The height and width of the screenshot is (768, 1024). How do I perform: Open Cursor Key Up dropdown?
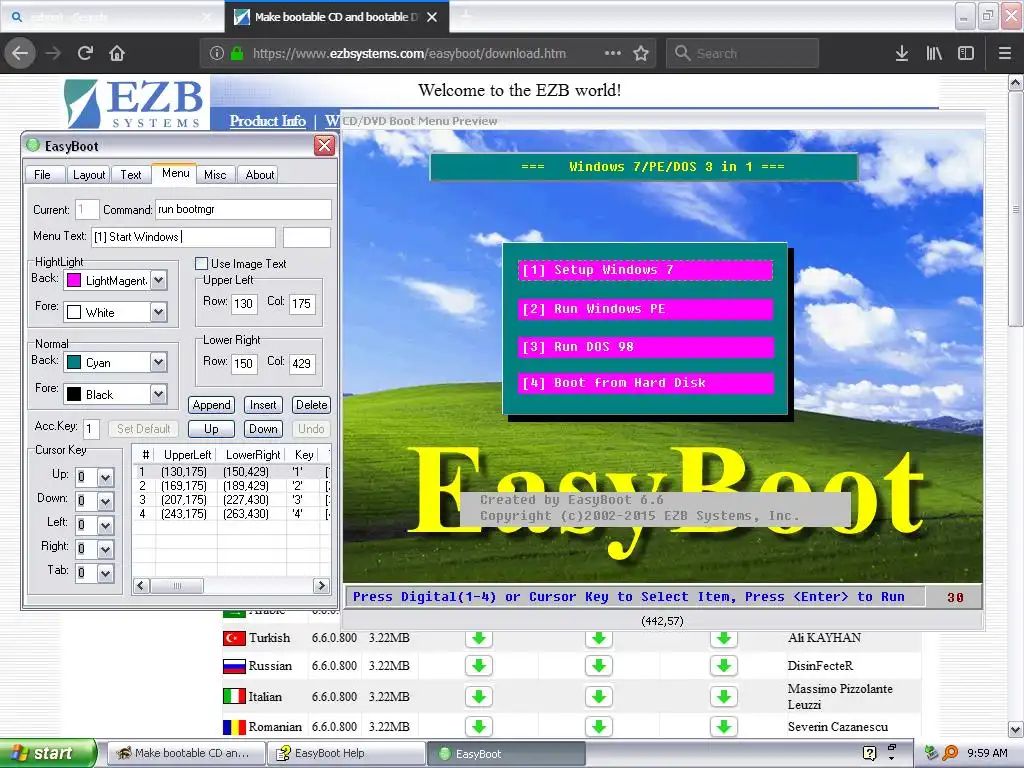point(106,477)
